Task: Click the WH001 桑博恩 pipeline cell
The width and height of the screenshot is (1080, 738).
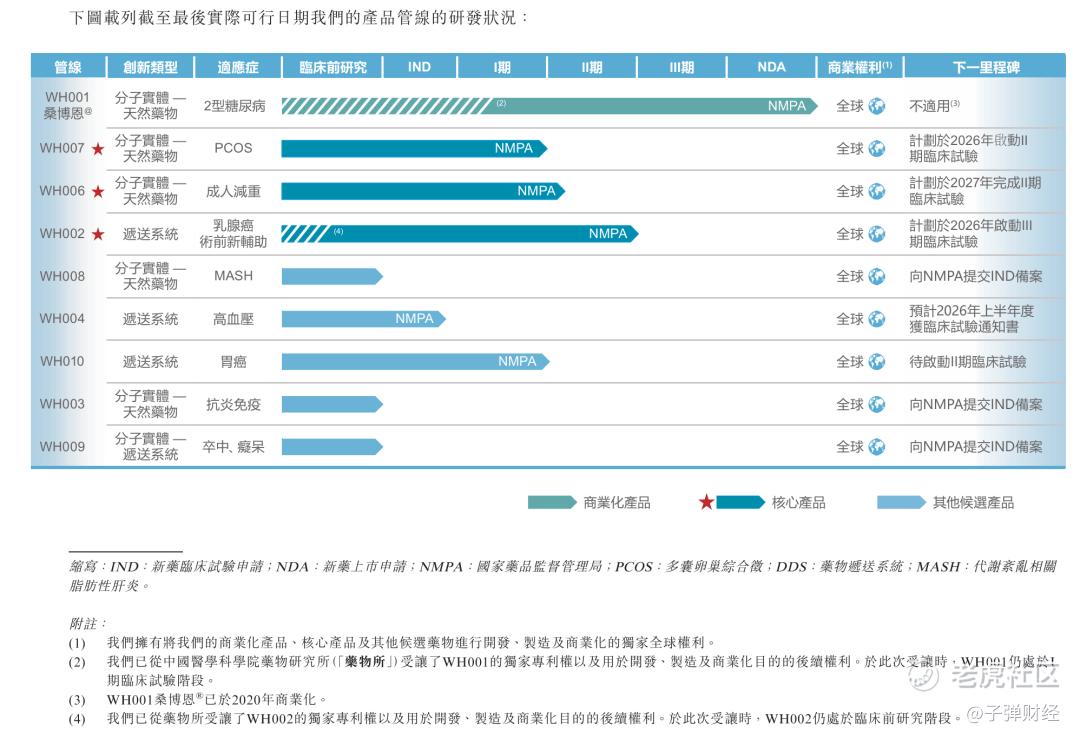Action: click(x=68, y=105)
